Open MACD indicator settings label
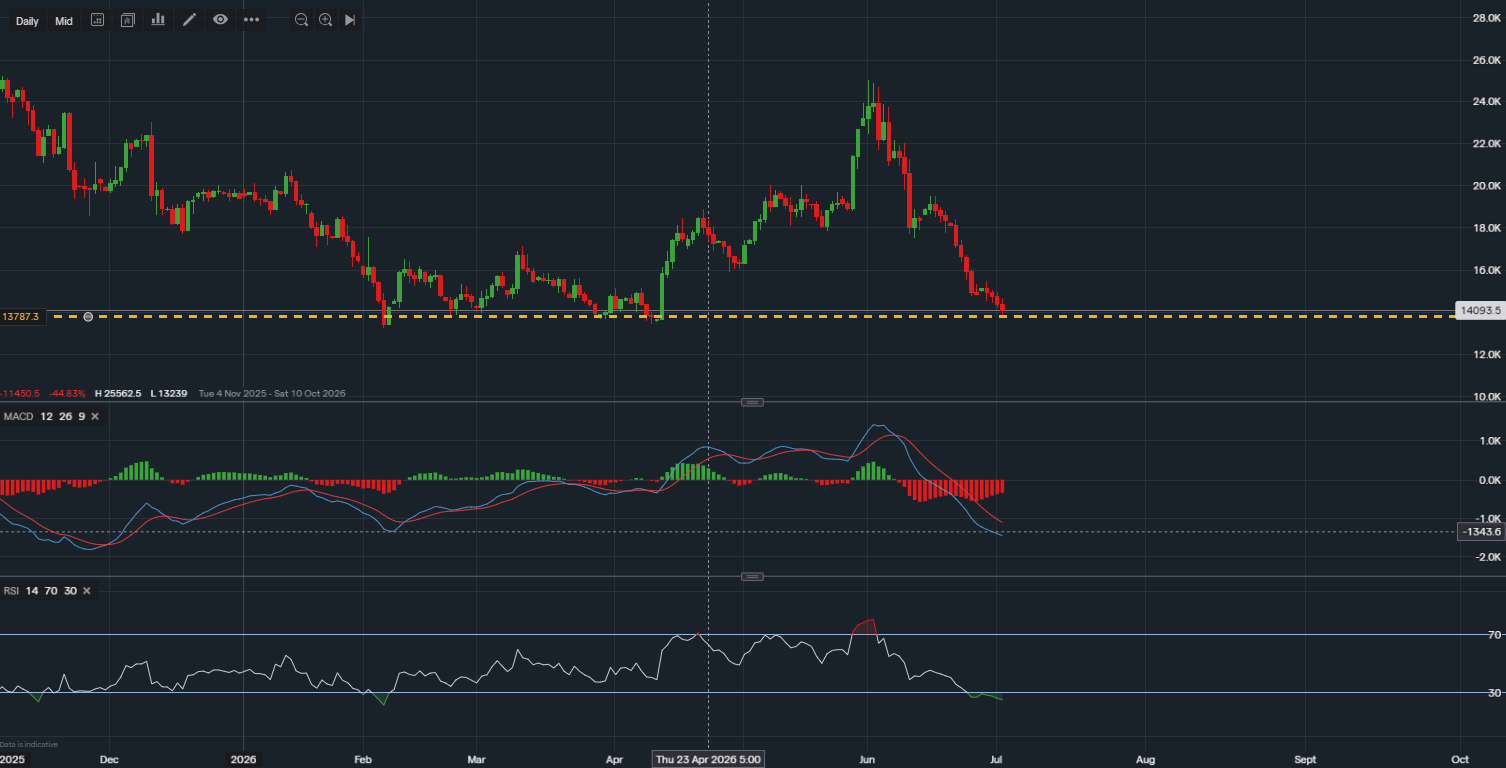This screenshot has width=1506, height=768. pyautogui.click(x=19, y=416)
